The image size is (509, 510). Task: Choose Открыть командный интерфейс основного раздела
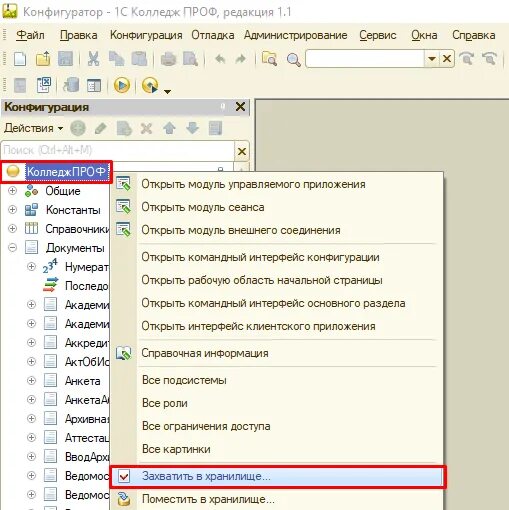click(277, 303)
